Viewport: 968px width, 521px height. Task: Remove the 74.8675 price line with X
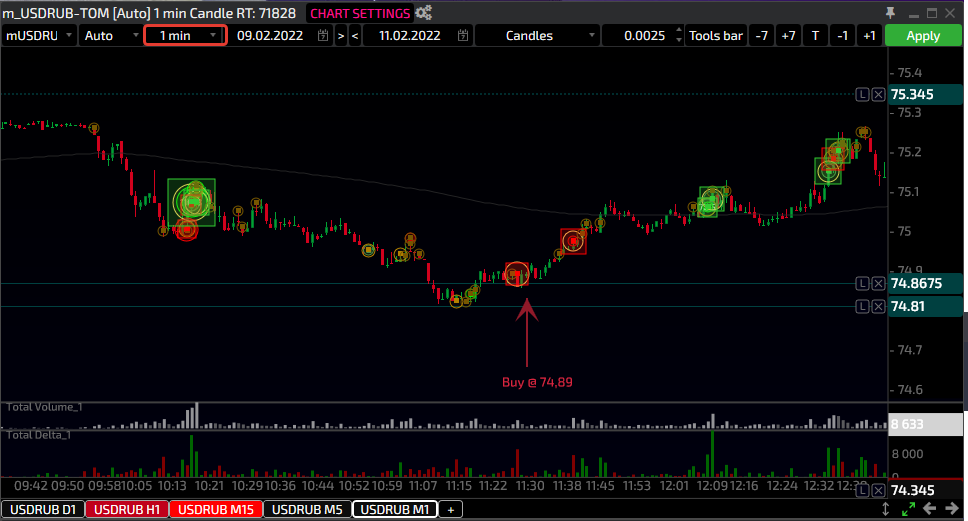pyautogui.click(x=878, y=283)
